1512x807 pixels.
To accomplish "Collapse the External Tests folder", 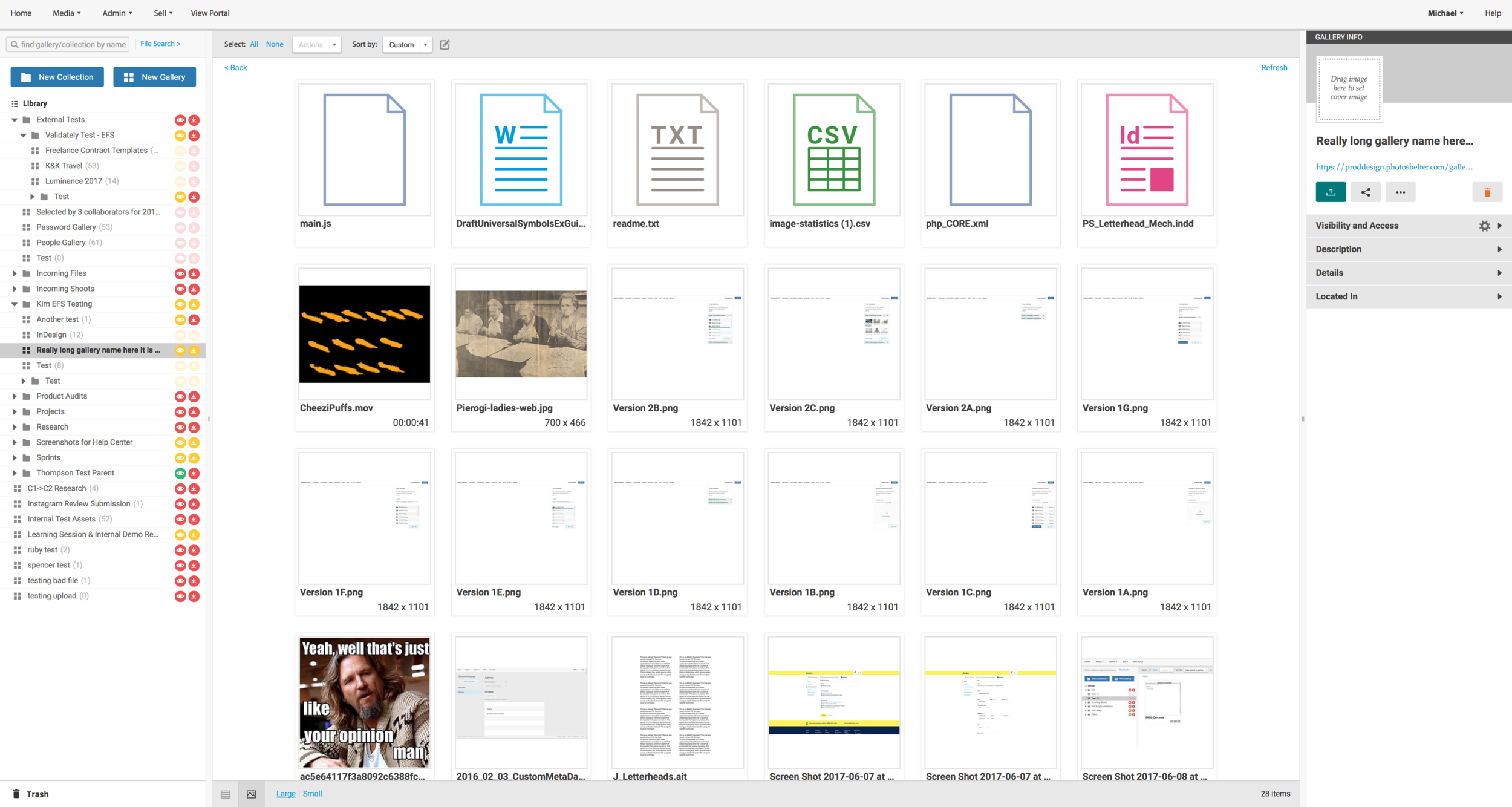I will (x=15, y=120).
